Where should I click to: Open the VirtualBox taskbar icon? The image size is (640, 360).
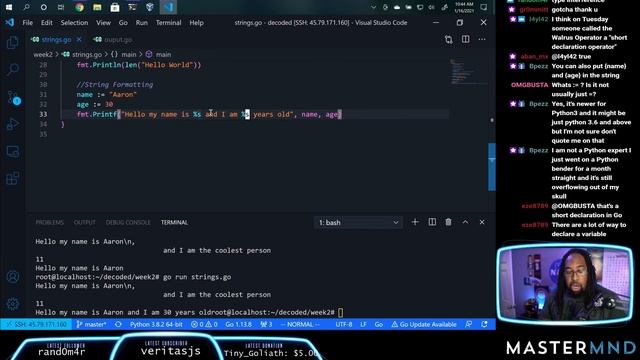pos(150,7)
